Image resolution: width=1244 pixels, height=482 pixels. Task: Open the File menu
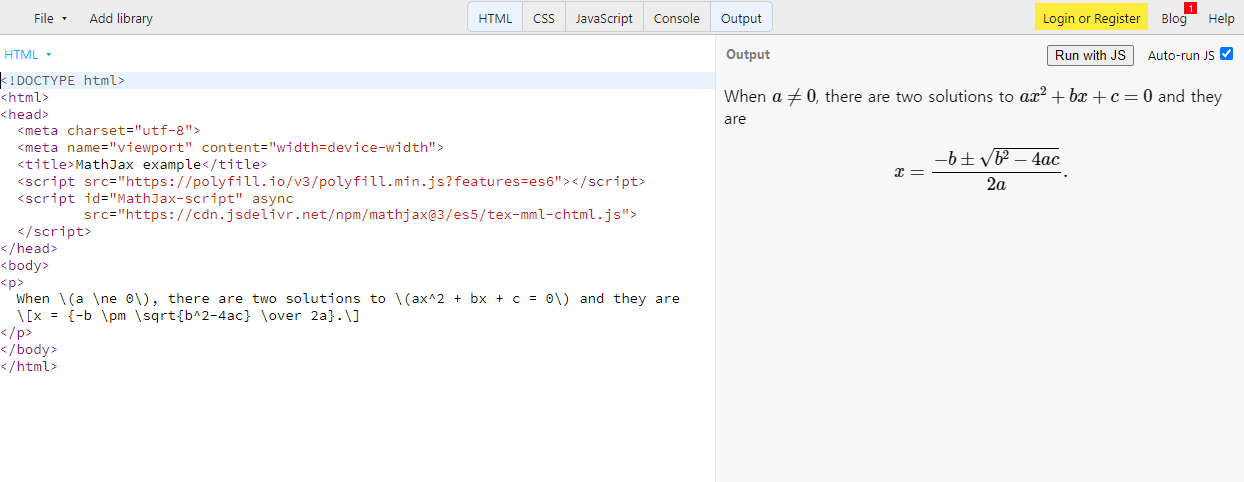[50, 18]
